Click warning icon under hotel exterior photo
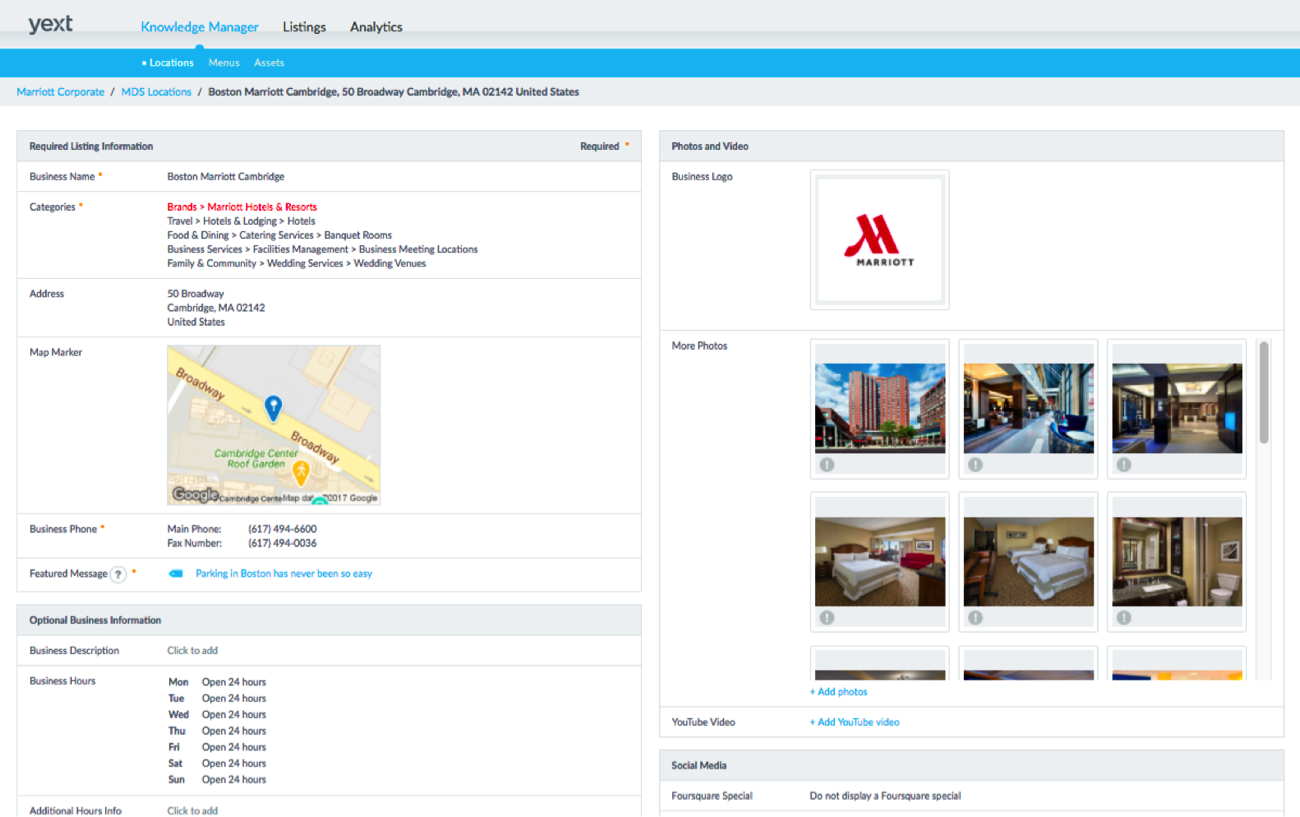 pos(827,465)
